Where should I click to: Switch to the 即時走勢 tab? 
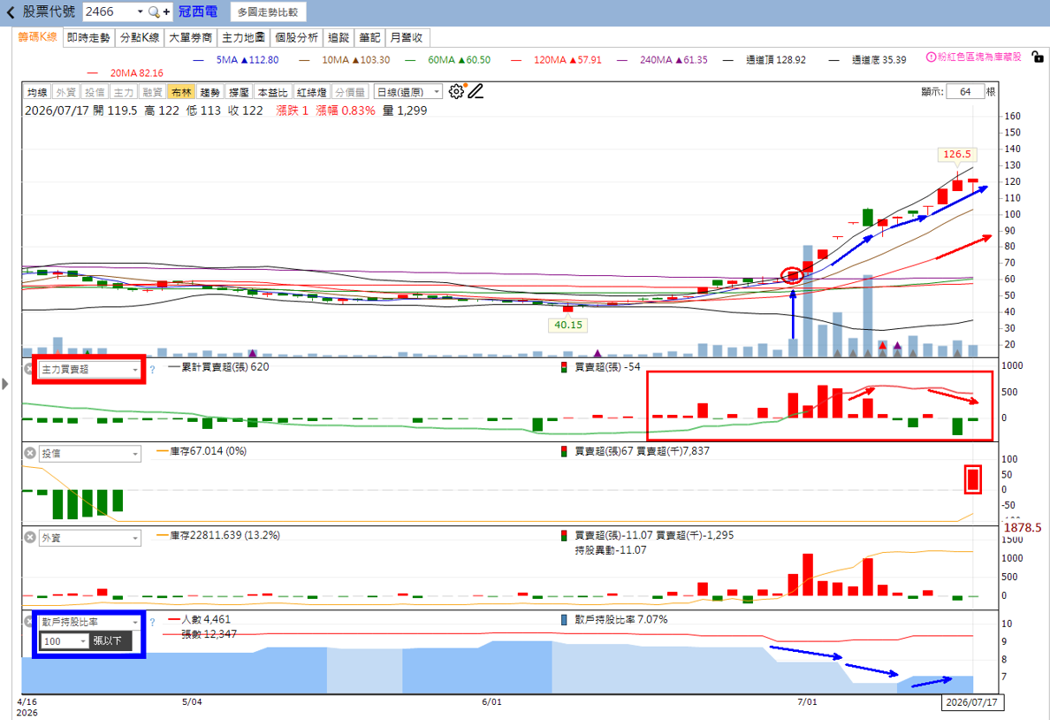click(x=88, y=38)
